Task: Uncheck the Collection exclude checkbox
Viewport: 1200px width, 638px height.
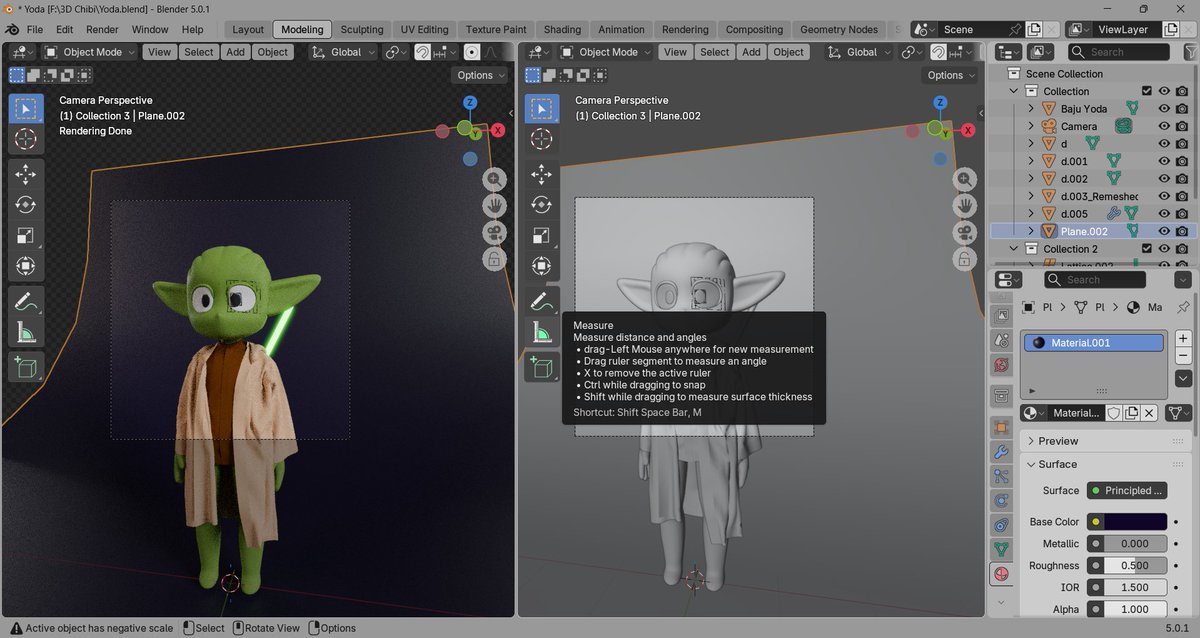Action: [1147, 91]
